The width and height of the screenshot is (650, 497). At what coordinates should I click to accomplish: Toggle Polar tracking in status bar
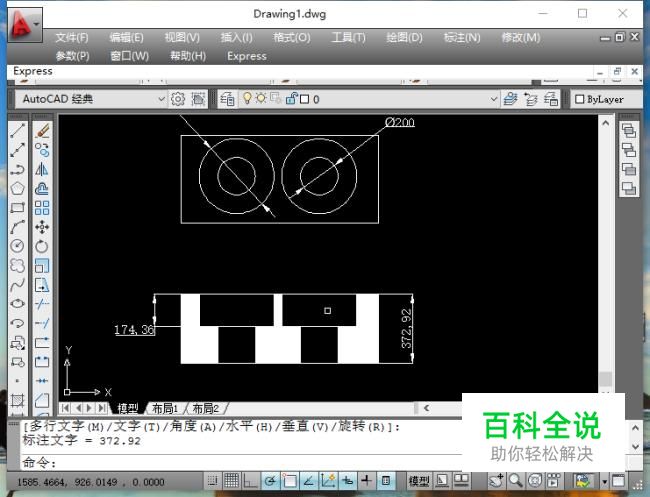[270, 481]
